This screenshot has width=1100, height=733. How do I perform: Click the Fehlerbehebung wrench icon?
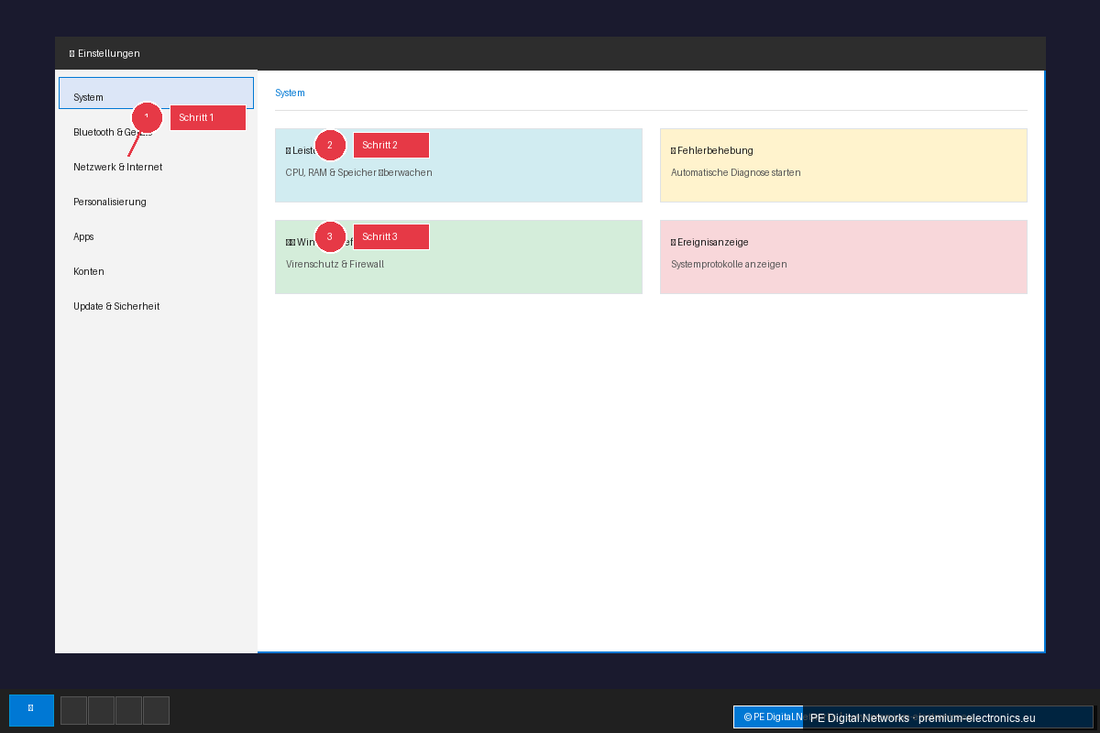click(x=672, y=150)
